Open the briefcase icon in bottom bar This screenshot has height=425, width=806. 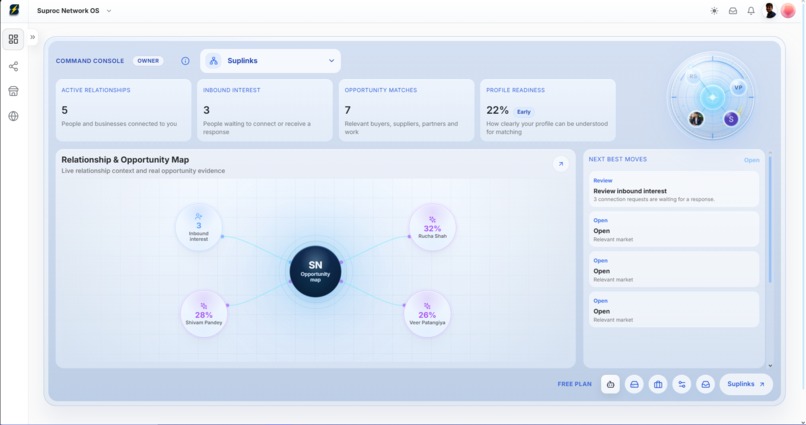pos(658,384)
